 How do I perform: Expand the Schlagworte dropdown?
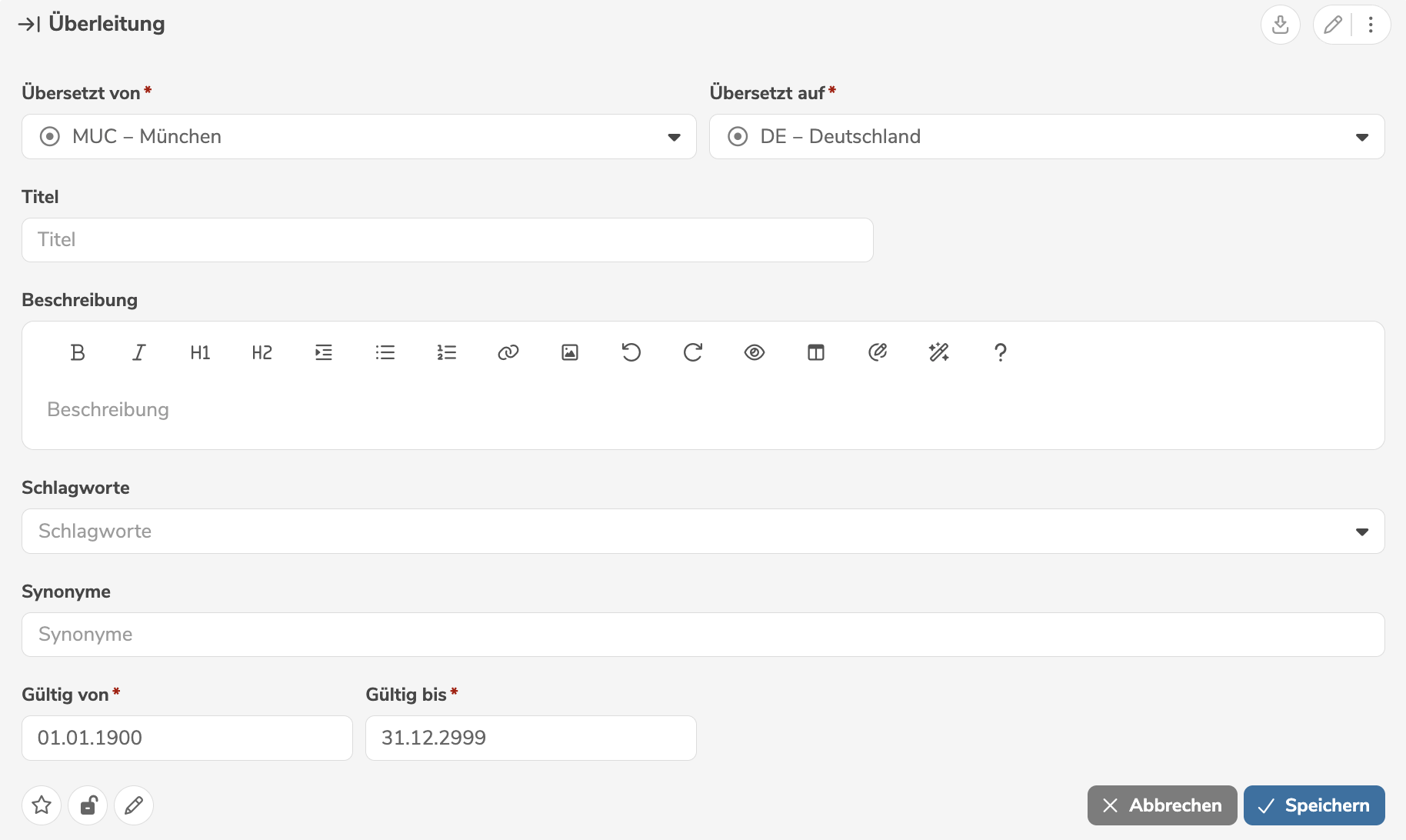(x=1361, y=532)
